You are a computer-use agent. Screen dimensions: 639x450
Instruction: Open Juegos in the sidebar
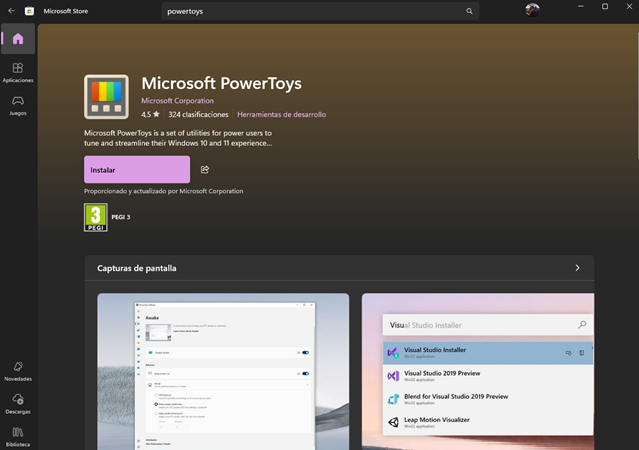pos(18,106)
